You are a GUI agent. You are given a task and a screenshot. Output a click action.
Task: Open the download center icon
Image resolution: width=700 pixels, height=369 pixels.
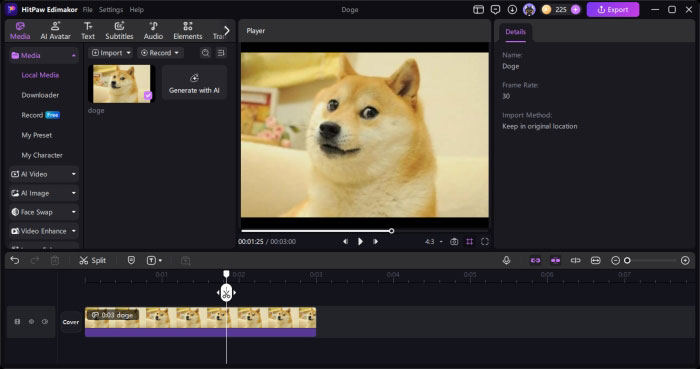coord(512,9)
